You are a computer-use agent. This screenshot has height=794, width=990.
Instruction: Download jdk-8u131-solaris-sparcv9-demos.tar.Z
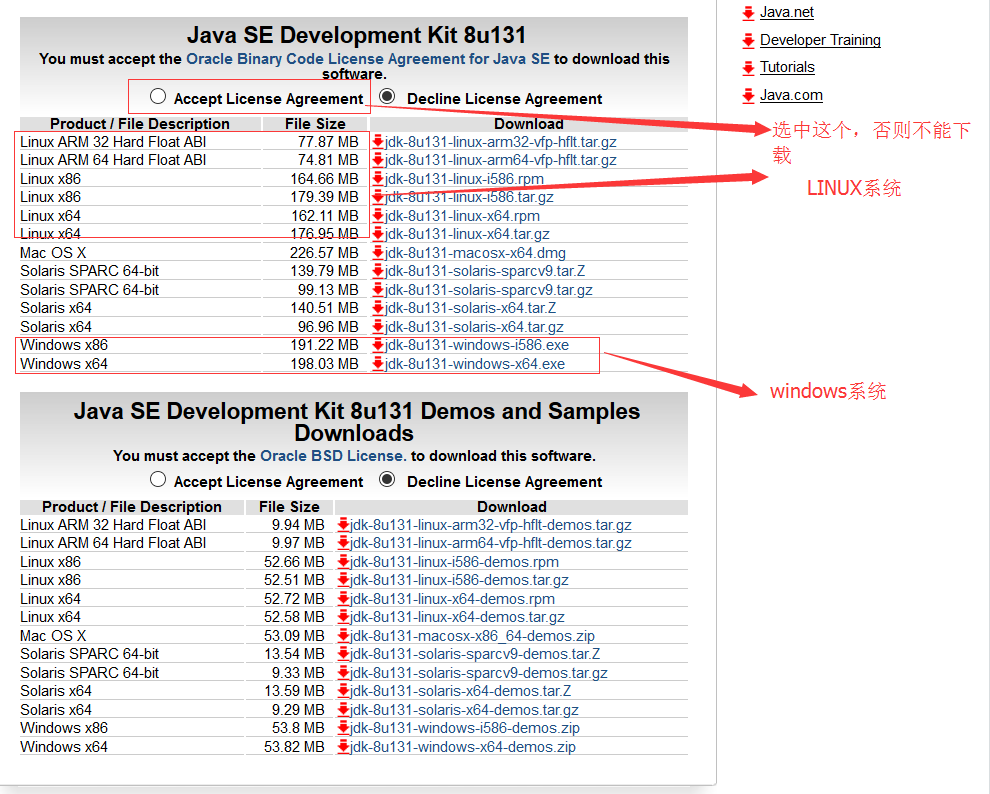pyautogui.click(x=475, y=654)
